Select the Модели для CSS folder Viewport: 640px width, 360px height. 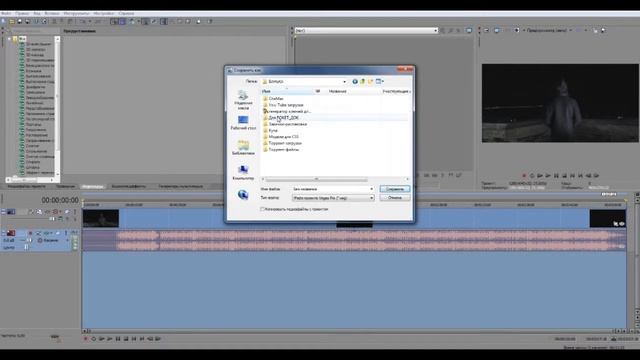[x=283, y=137]
